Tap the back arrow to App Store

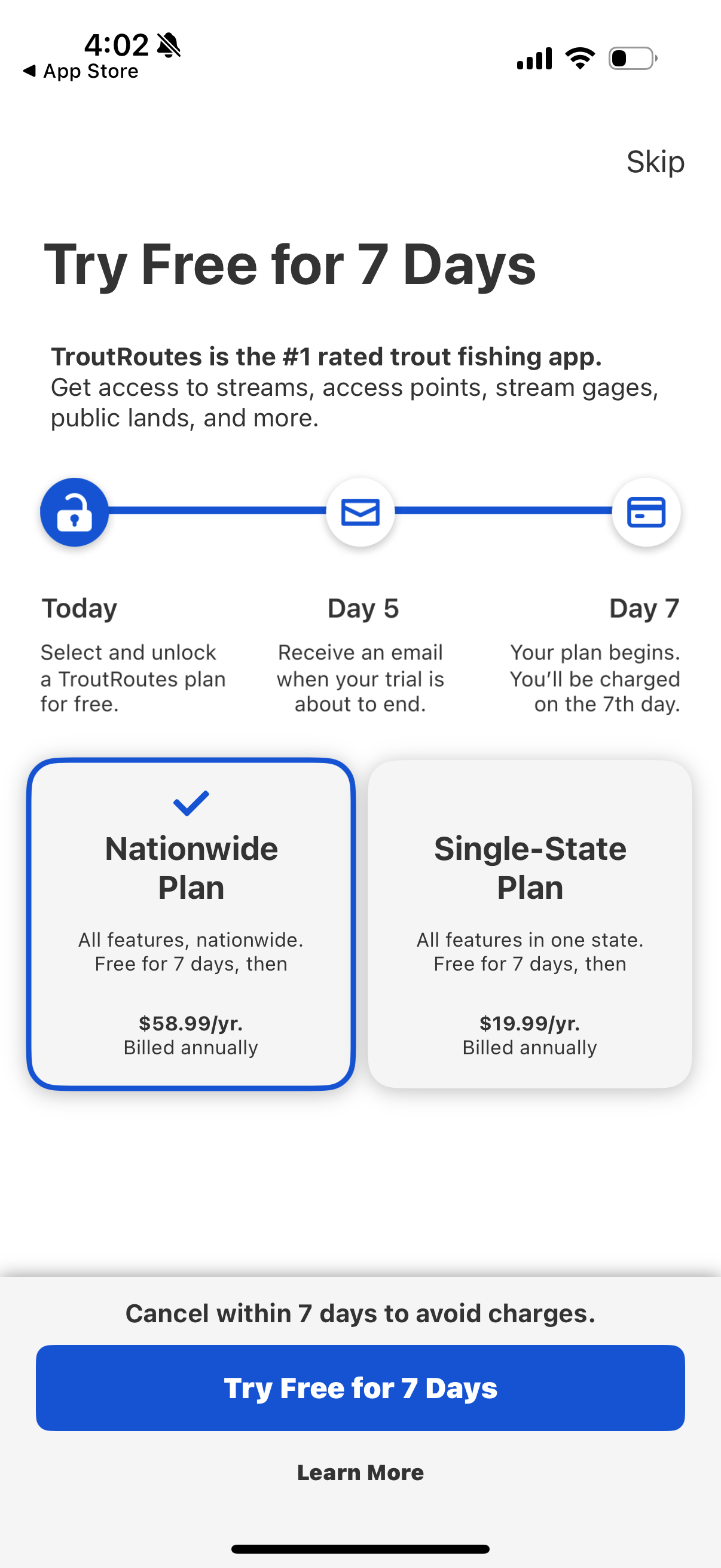coord(29,71)
